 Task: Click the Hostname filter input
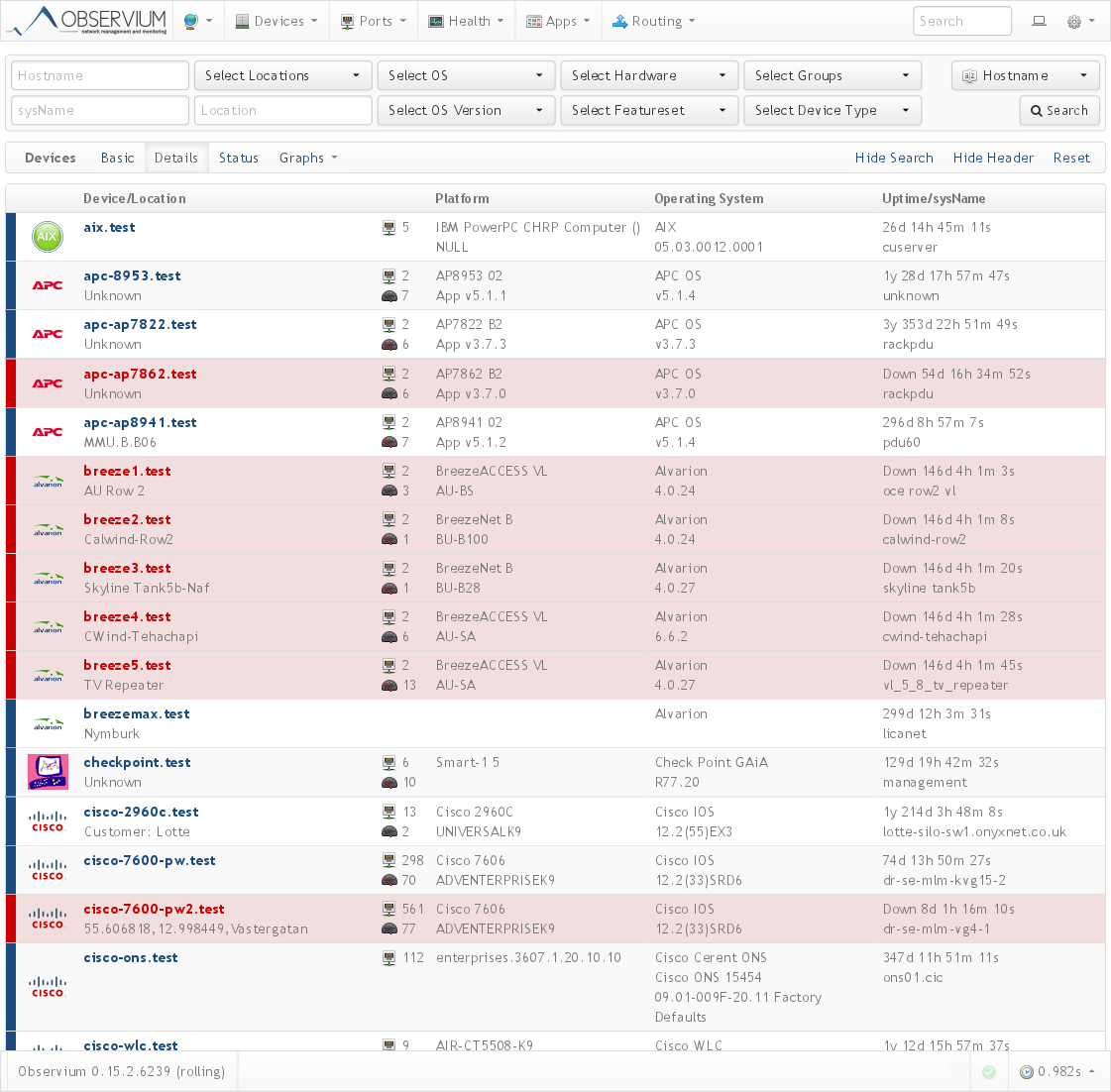[100, 76]
